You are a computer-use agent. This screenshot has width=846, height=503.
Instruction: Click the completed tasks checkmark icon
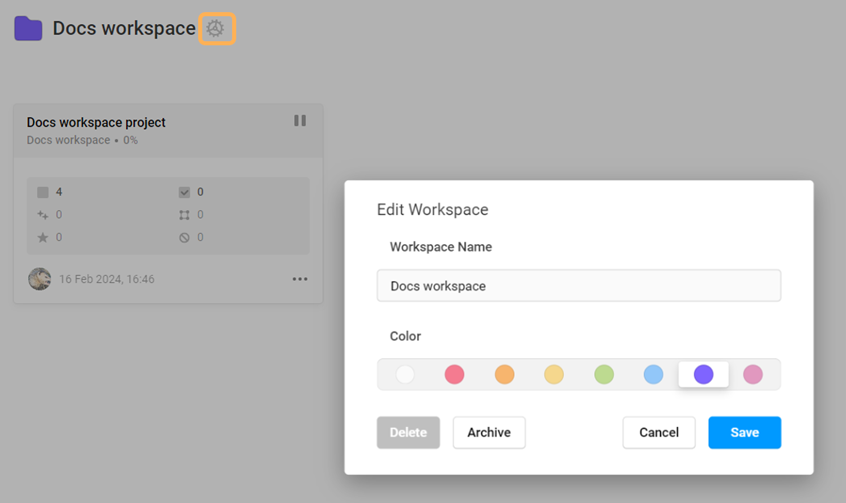click(x=184, y=192)
